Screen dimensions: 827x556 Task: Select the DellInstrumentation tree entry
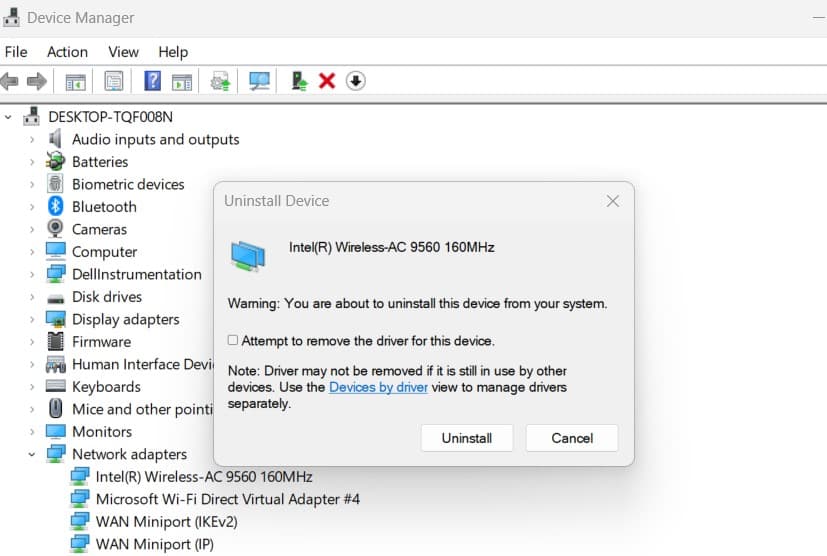[x=137, y=274]
